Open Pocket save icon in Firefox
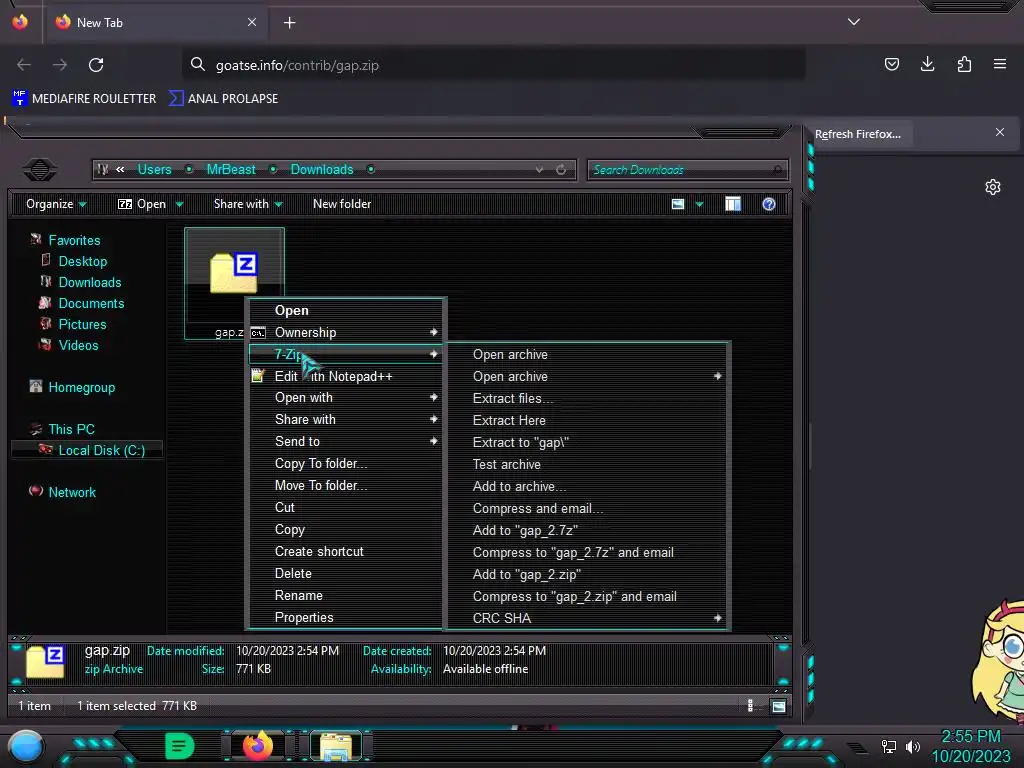 click(x=891, y=64)
